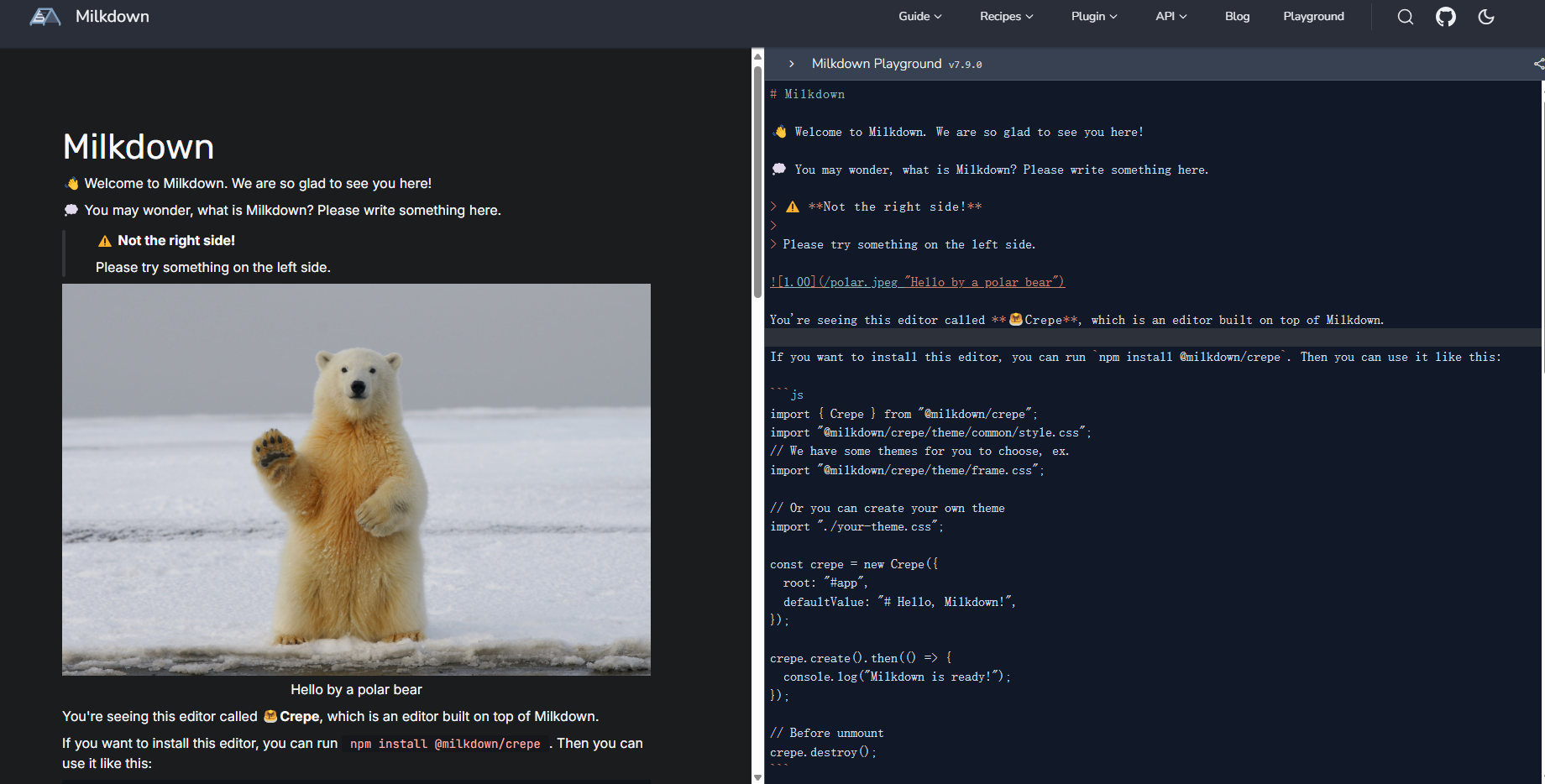Image resolution: width=1545 pixels, height=784 pixels.
Task: Collapse the Milkdown Playground panel chevron
Action: (791, 64)
